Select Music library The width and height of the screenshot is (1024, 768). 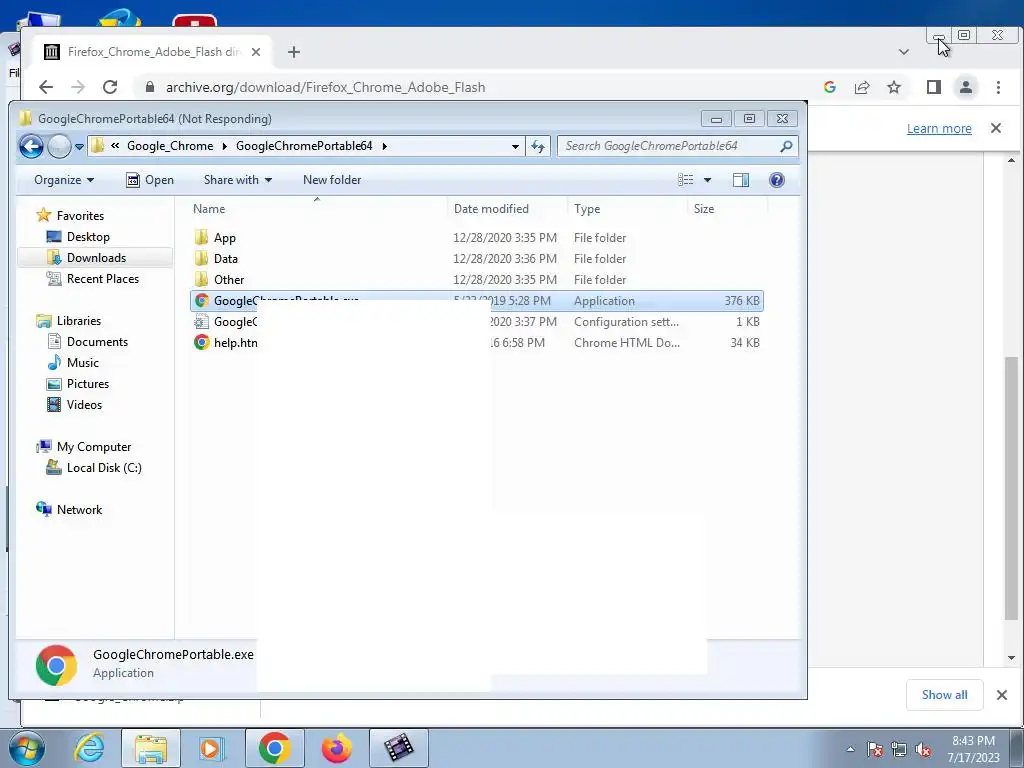point(73,363)
